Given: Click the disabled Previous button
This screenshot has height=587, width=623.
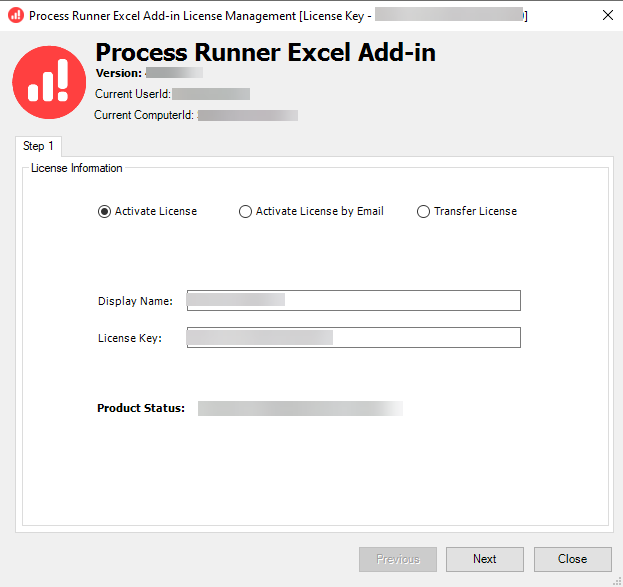Looking at the screenshot, I should [397, 559].
